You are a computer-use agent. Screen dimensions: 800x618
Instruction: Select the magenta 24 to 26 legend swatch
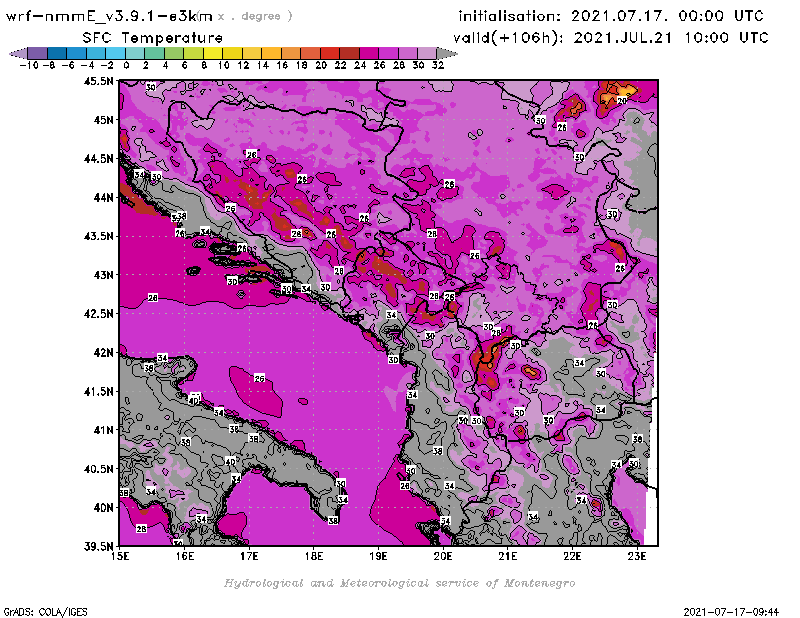point(369,53)
